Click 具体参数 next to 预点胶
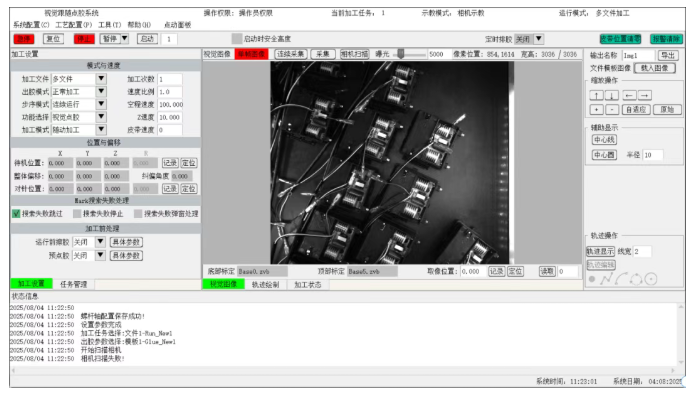 point(126,255)
